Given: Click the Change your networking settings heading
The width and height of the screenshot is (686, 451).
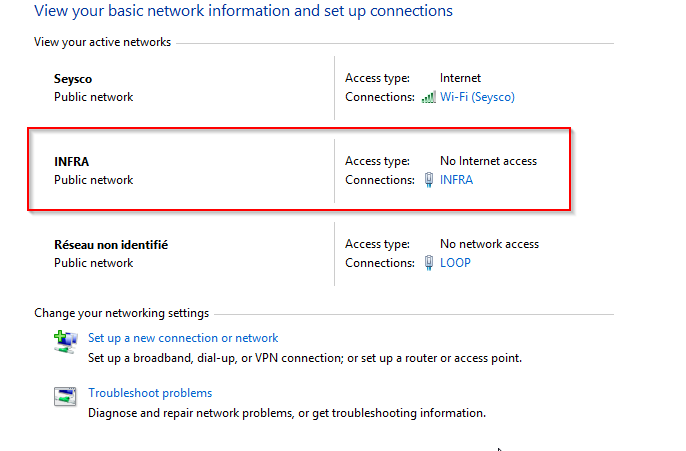Looking at the screenshot, I should [121, 313].
